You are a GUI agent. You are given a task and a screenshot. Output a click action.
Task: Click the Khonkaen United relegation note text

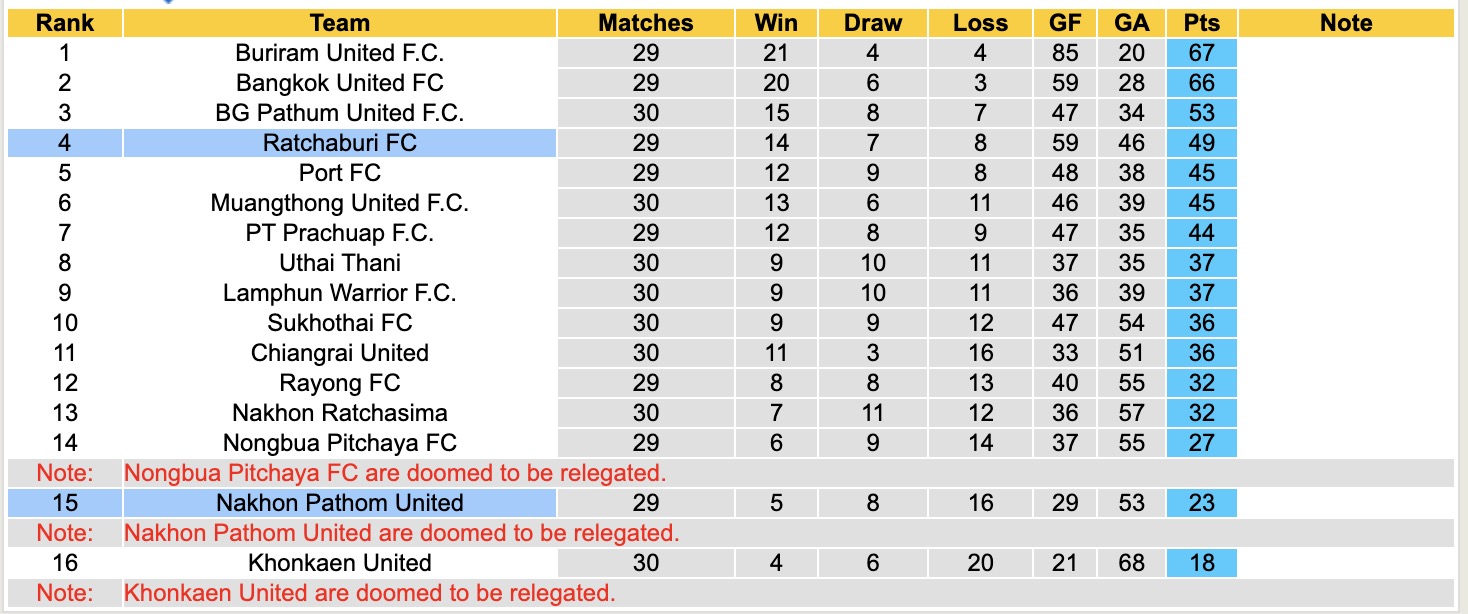click(x=369, y=593)
